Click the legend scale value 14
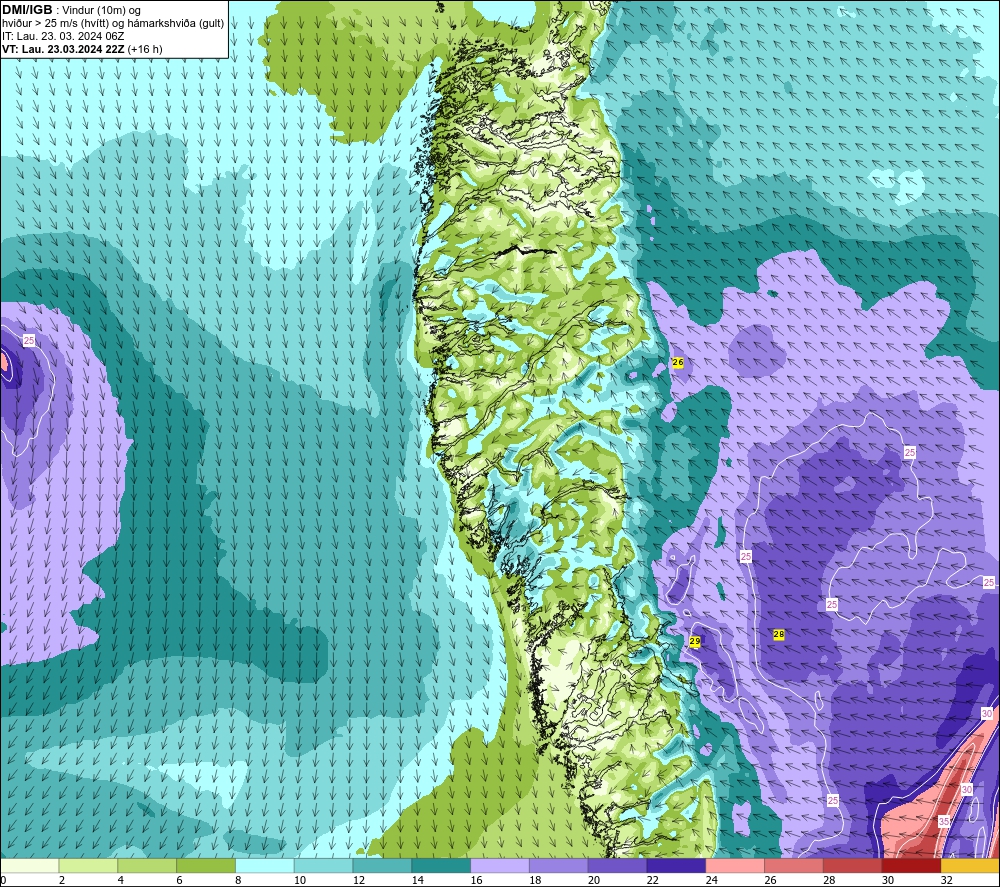Screen dimensions: 1000x887 click(418, 881)
